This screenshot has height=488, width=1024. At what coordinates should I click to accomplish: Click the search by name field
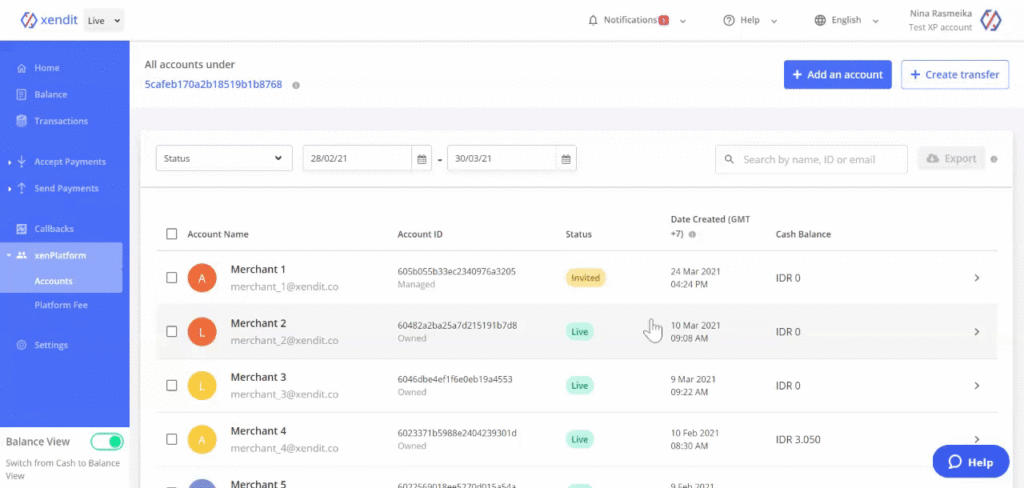pyautogui.click(x=811, y=159)
